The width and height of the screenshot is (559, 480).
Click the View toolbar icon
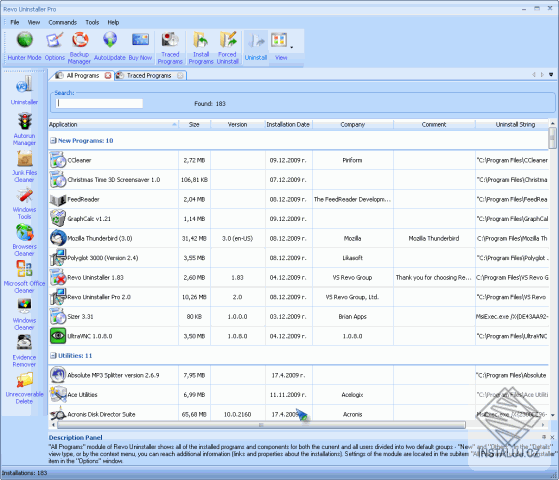(279, 40)
